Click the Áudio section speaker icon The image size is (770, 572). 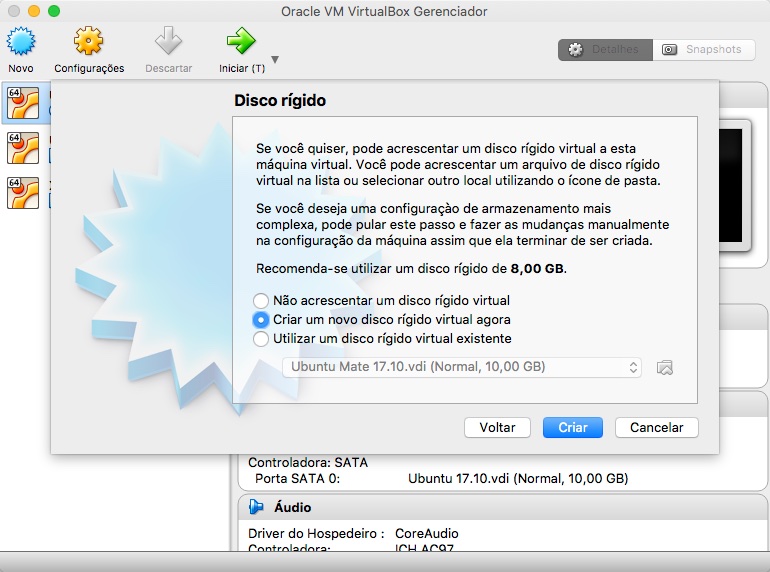coord(258,507)
